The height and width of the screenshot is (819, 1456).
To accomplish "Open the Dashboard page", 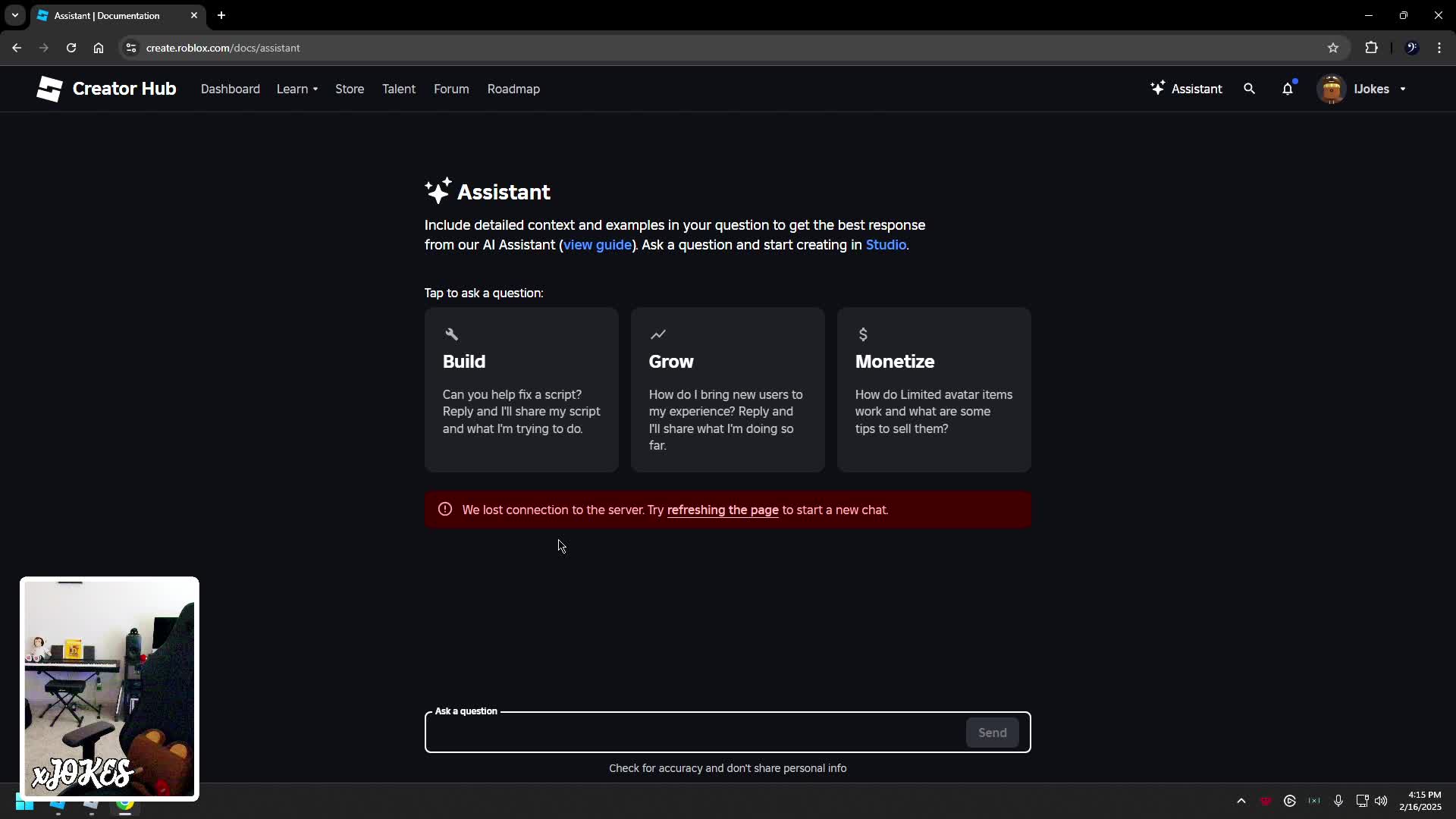I will (x=231, y=89).
